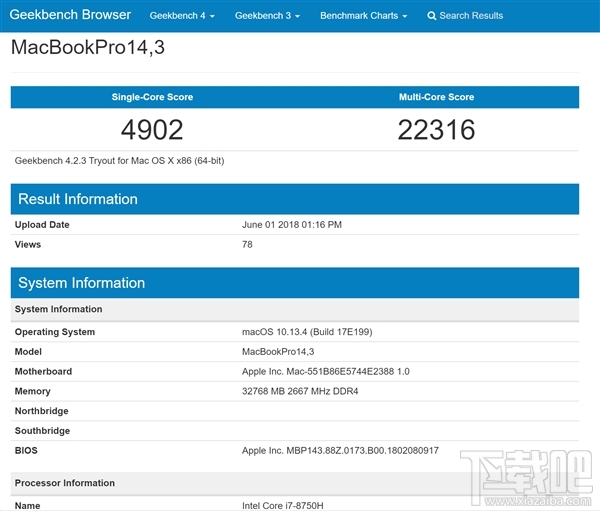Select the Operating System label

coord(55,332)
